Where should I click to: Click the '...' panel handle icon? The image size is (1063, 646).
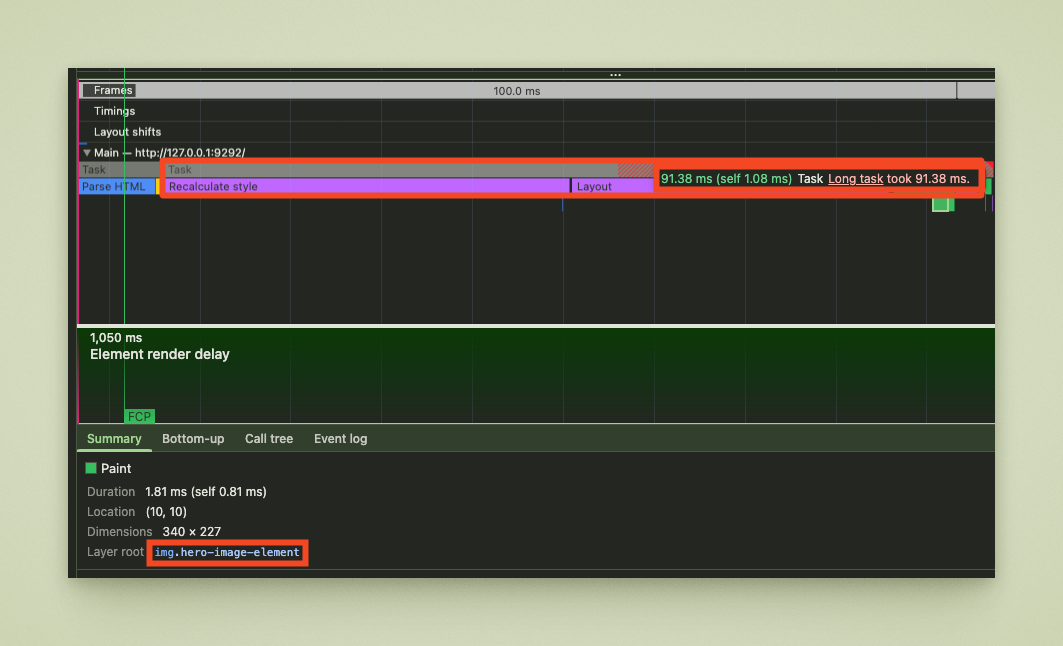[x=615, y=74]
